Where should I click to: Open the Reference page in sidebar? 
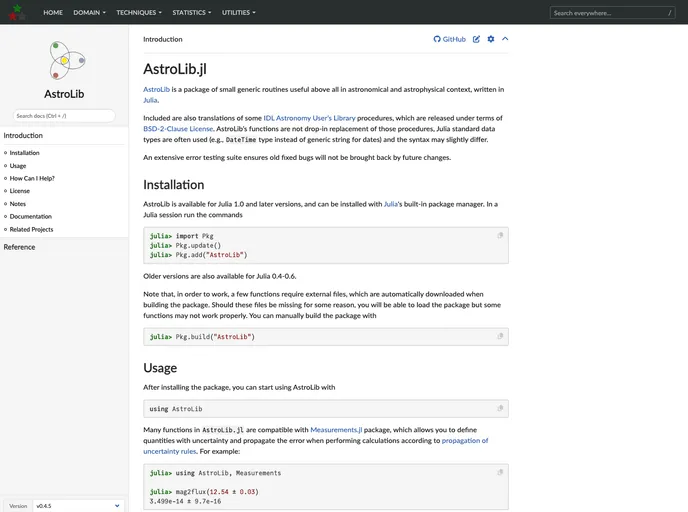[19, 247]
